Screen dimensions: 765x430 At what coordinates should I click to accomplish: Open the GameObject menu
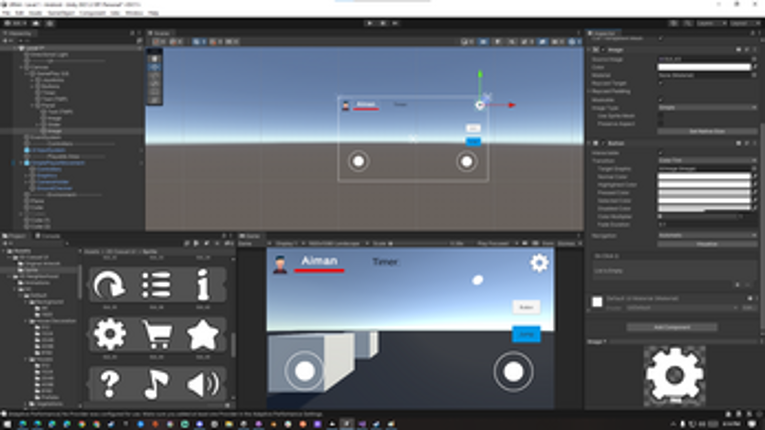(61, 13)
